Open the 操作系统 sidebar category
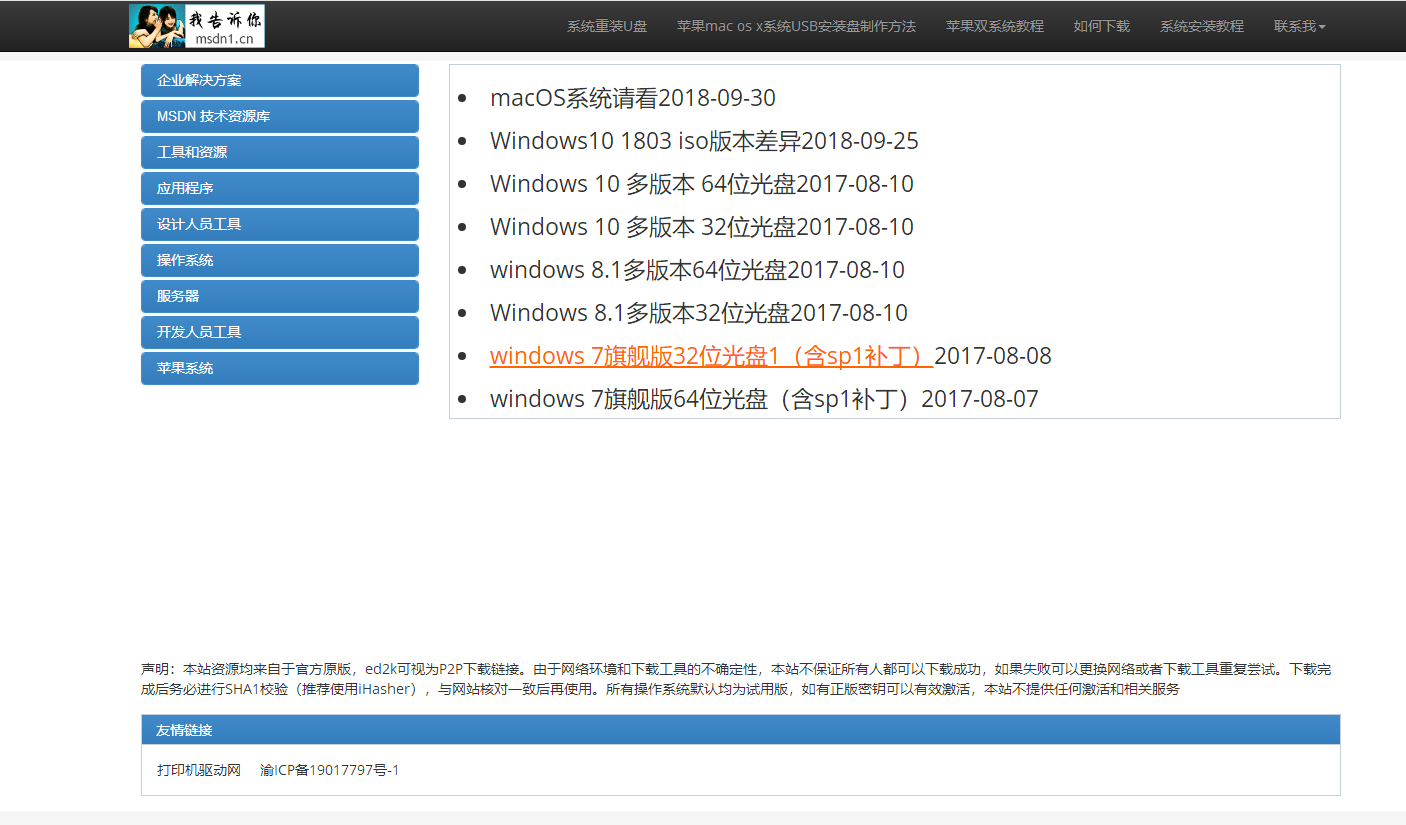This screenshot has height=825, width=1406. (279, 260)
